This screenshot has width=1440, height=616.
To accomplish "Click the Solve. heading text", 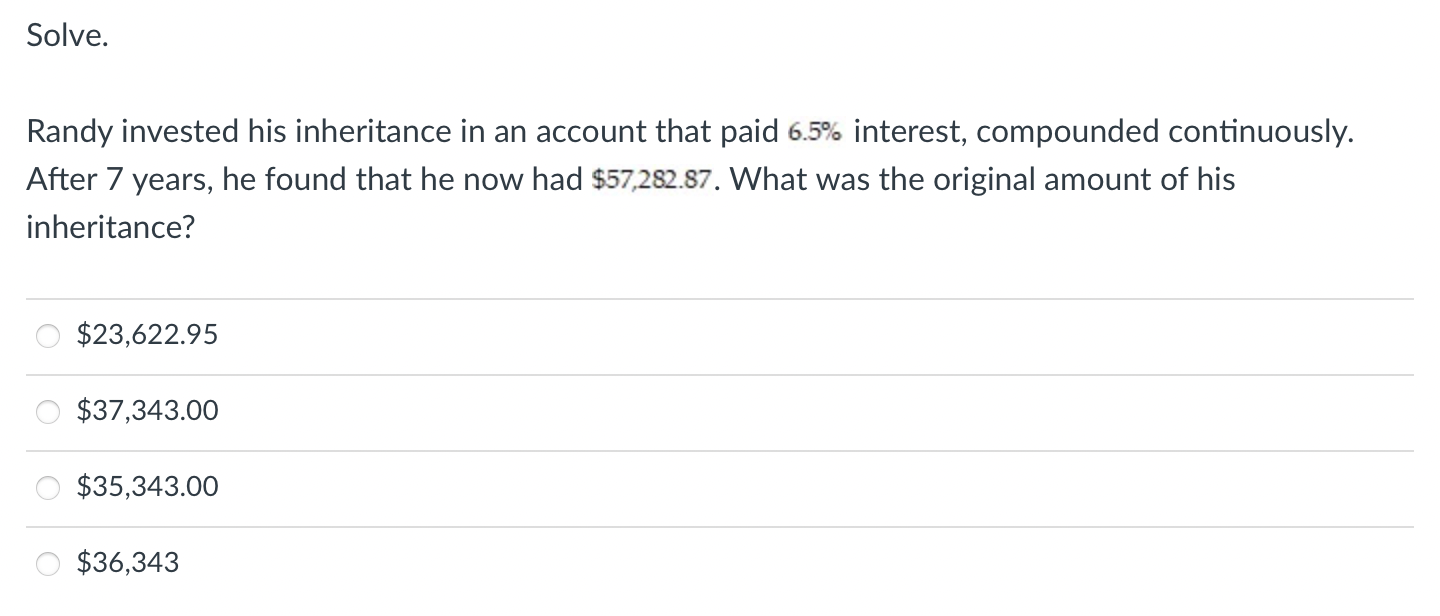I will point(67,36).
